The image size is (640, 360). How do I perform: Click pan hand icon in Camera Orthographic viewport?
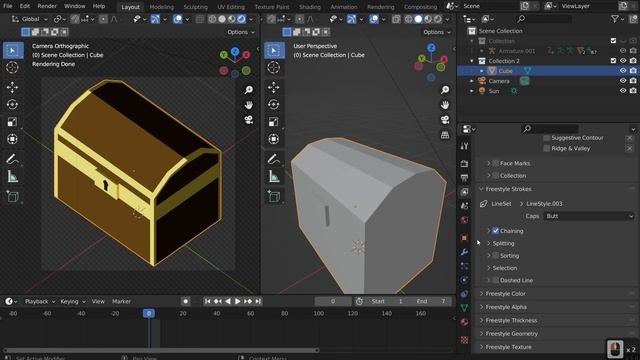(249, 105)
